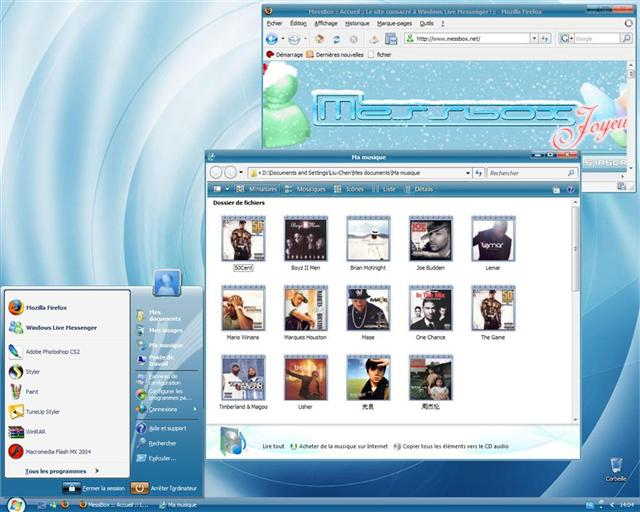This screenshot has height=512, width=640.
Task: Switch explorer view to Miniatures
Action: tap(257, 189)
